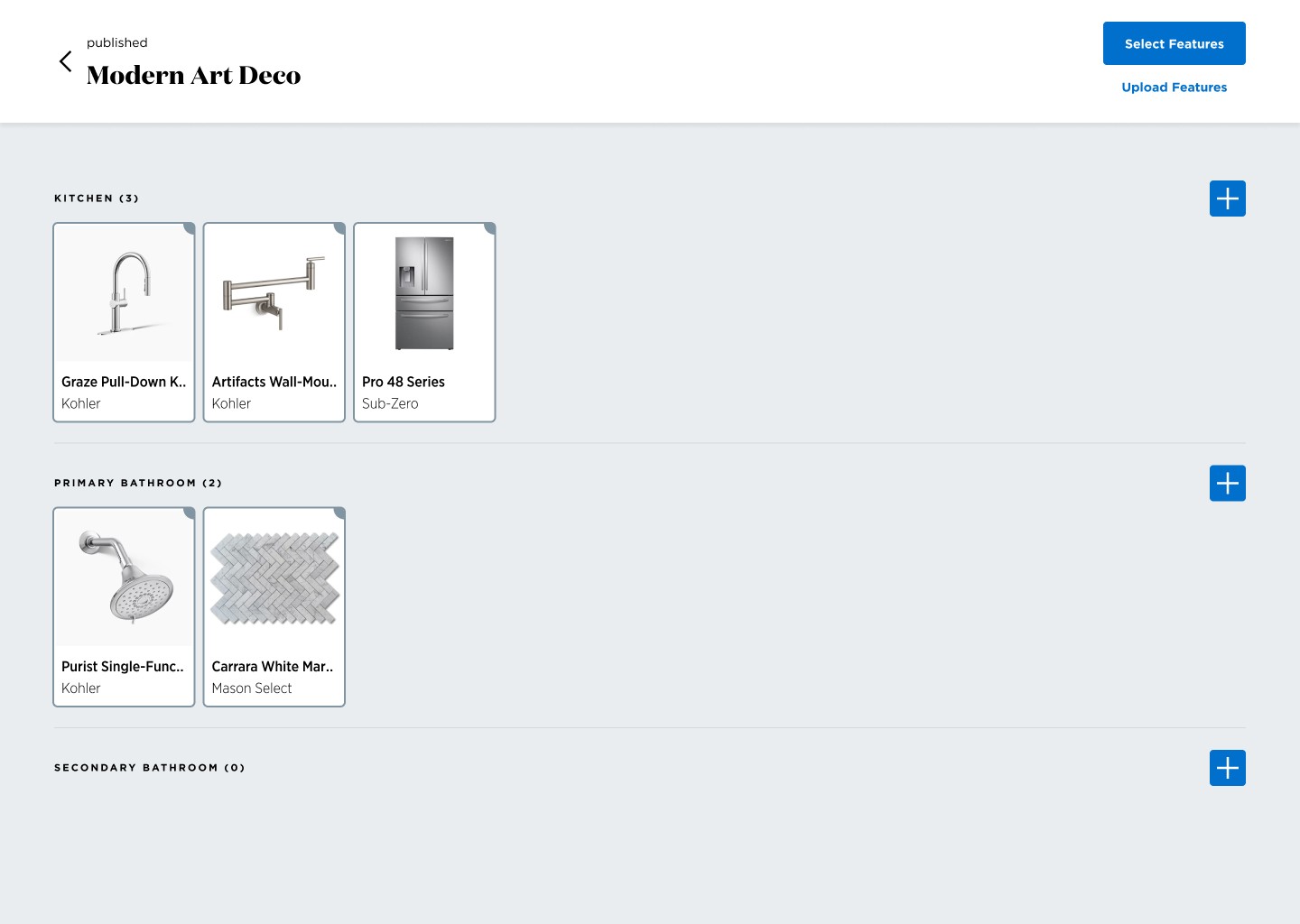Add a feature to Primary Bathroom via plus icon
Screen dimensions: 1300x924
click(x=1227, y=483)
